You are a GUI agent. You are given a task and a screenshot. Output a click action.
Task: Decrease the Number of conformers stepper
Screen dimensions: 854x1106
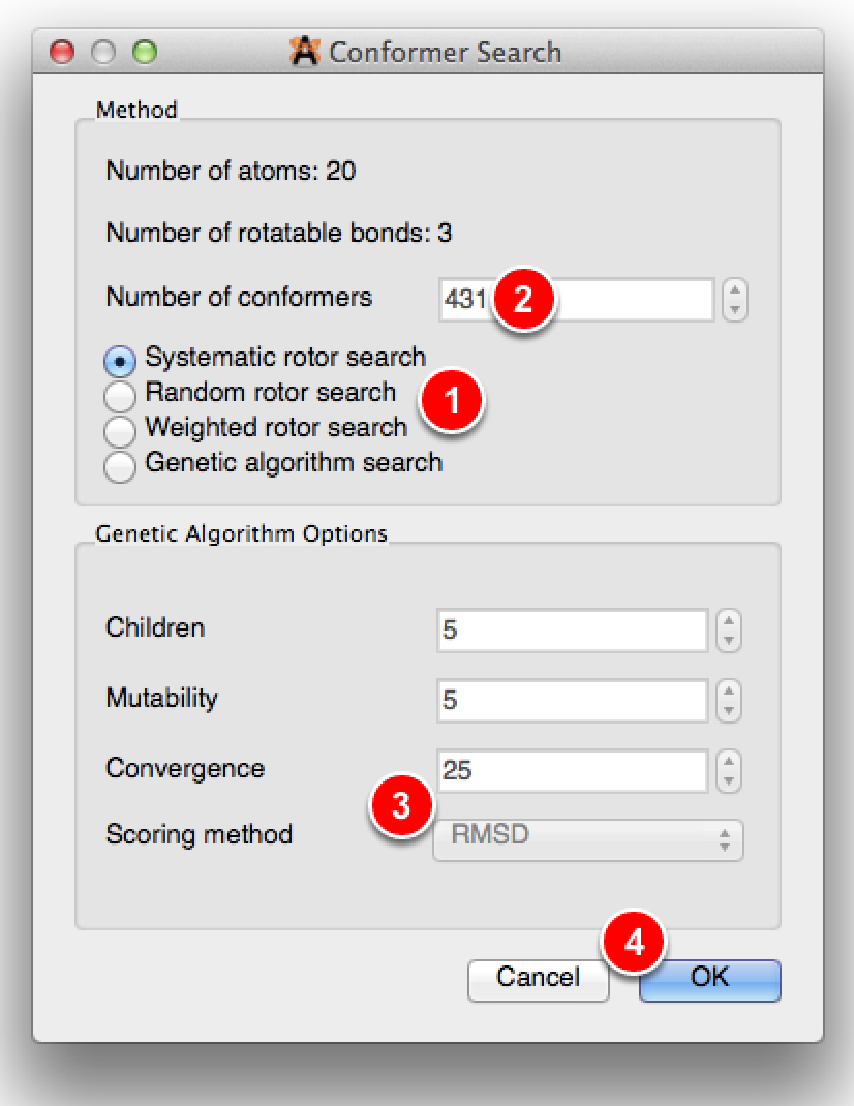tap(735, 309)
